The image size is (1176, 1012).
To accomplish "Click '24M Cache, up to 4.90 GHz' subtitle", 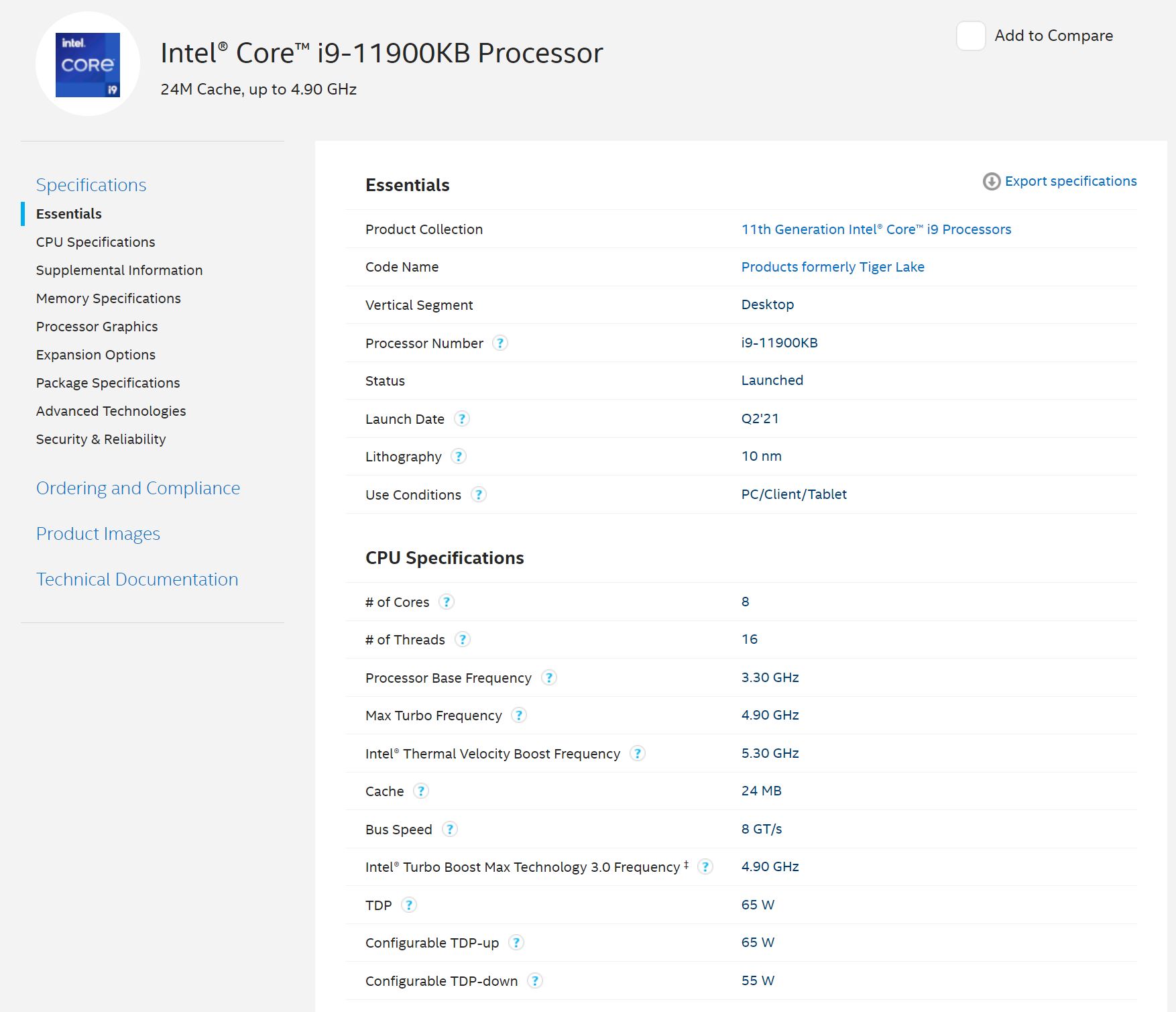I will [x=259, y=89].
